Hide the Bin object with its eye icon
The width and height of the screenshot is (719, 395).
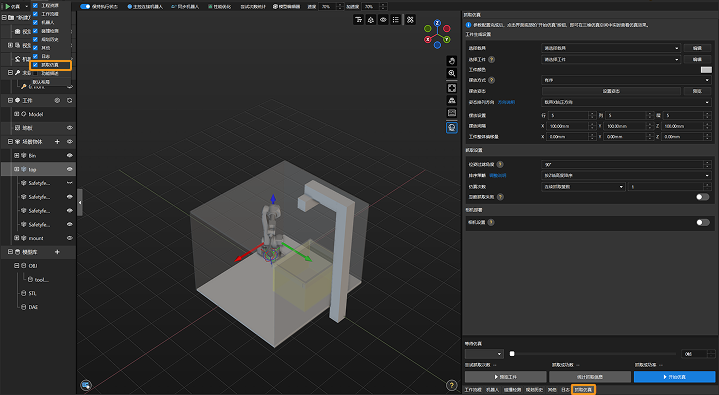click(x=70, y=156)
